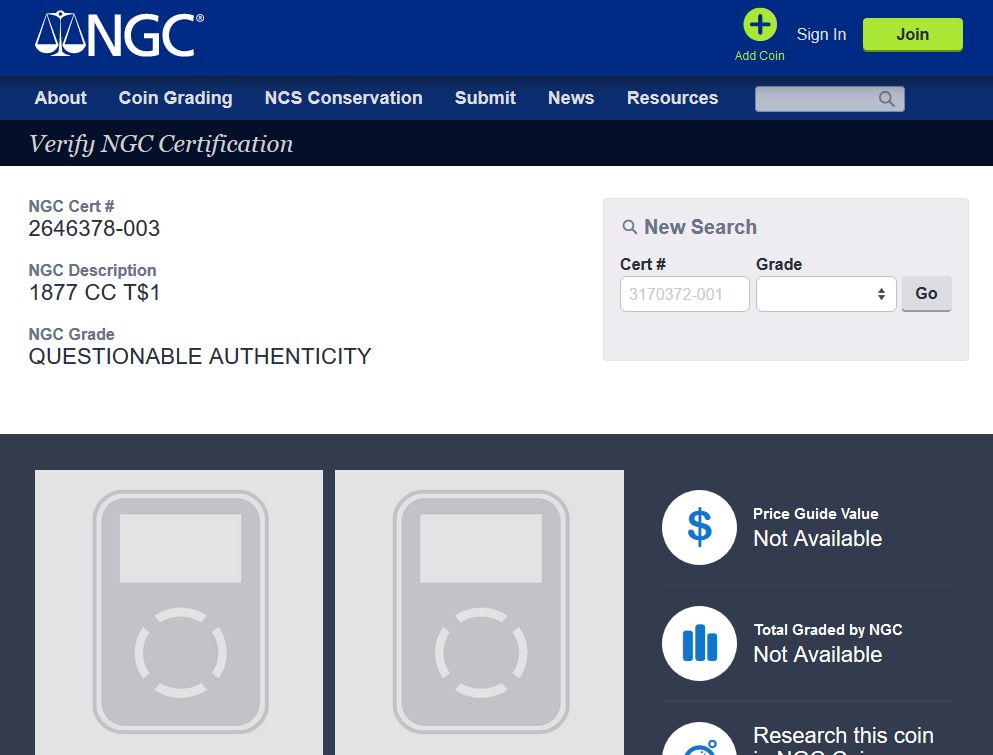Screen dimensions: 993x755
Task: Open the Coin Grading menu
Action: (175, 98)
